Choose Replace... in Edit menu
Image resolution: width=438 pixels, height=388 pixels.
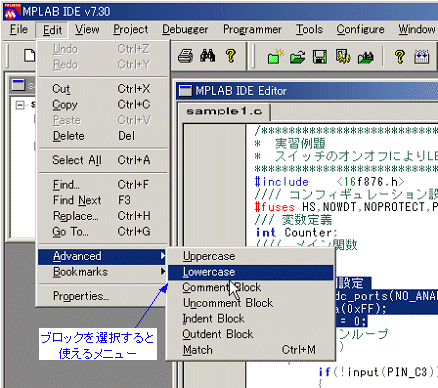[102, 216]
